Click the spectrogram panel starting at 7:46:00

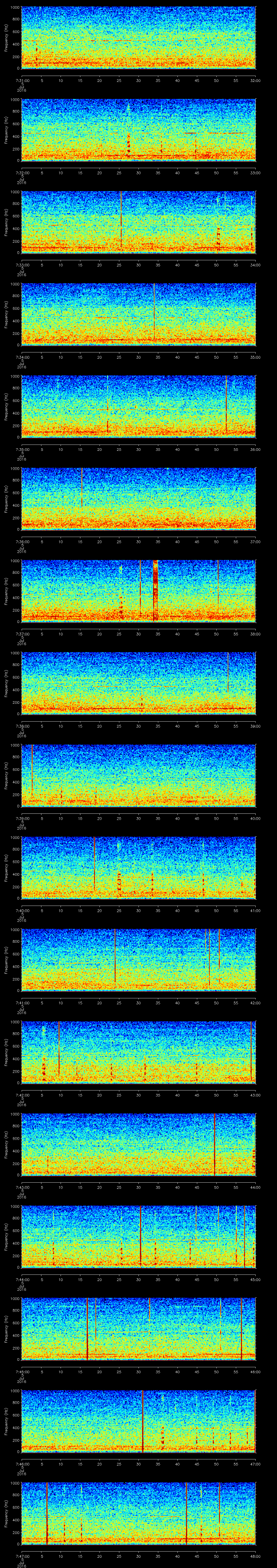point(139,1421)
